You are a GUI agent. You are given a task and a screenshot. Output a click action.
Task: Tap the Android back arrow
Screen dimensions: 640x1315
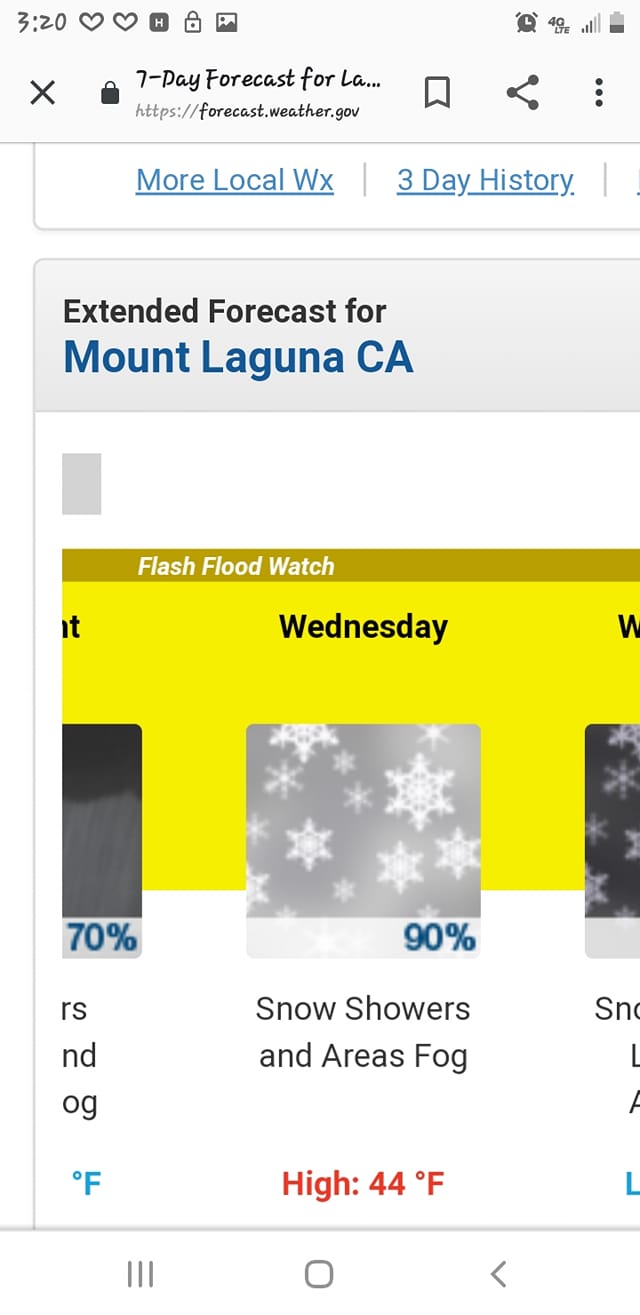tap(499, 1274)
